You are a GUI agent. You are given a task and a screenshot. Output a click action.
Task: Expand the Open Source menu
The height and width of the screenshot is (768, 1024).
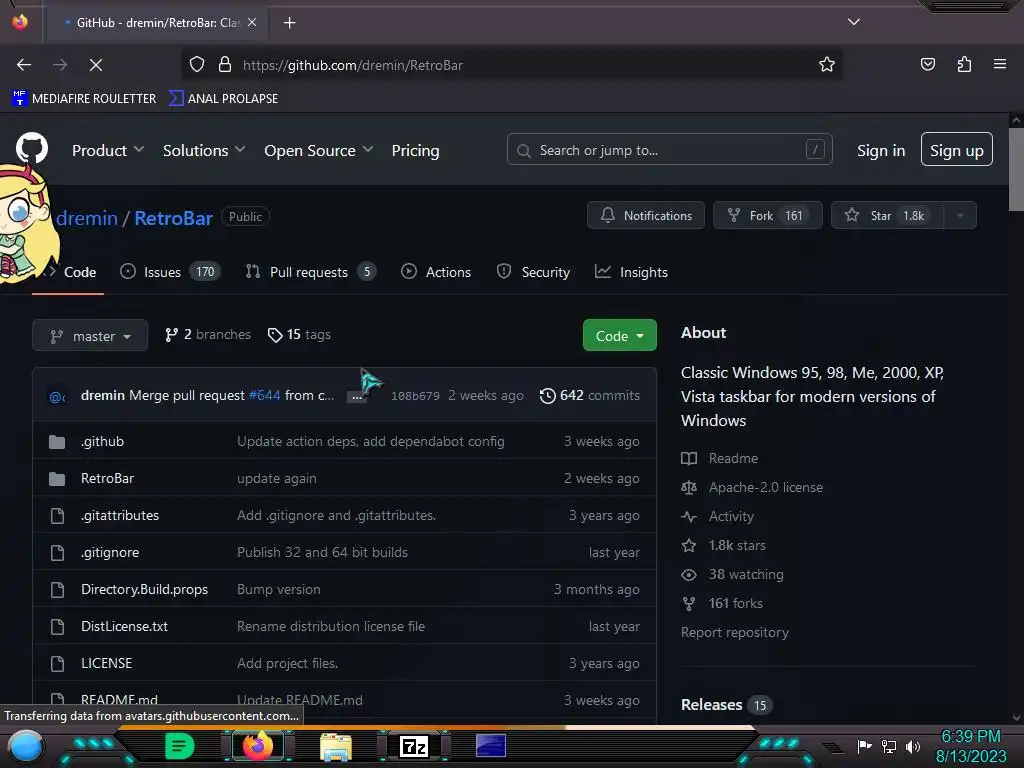point(319,150)
